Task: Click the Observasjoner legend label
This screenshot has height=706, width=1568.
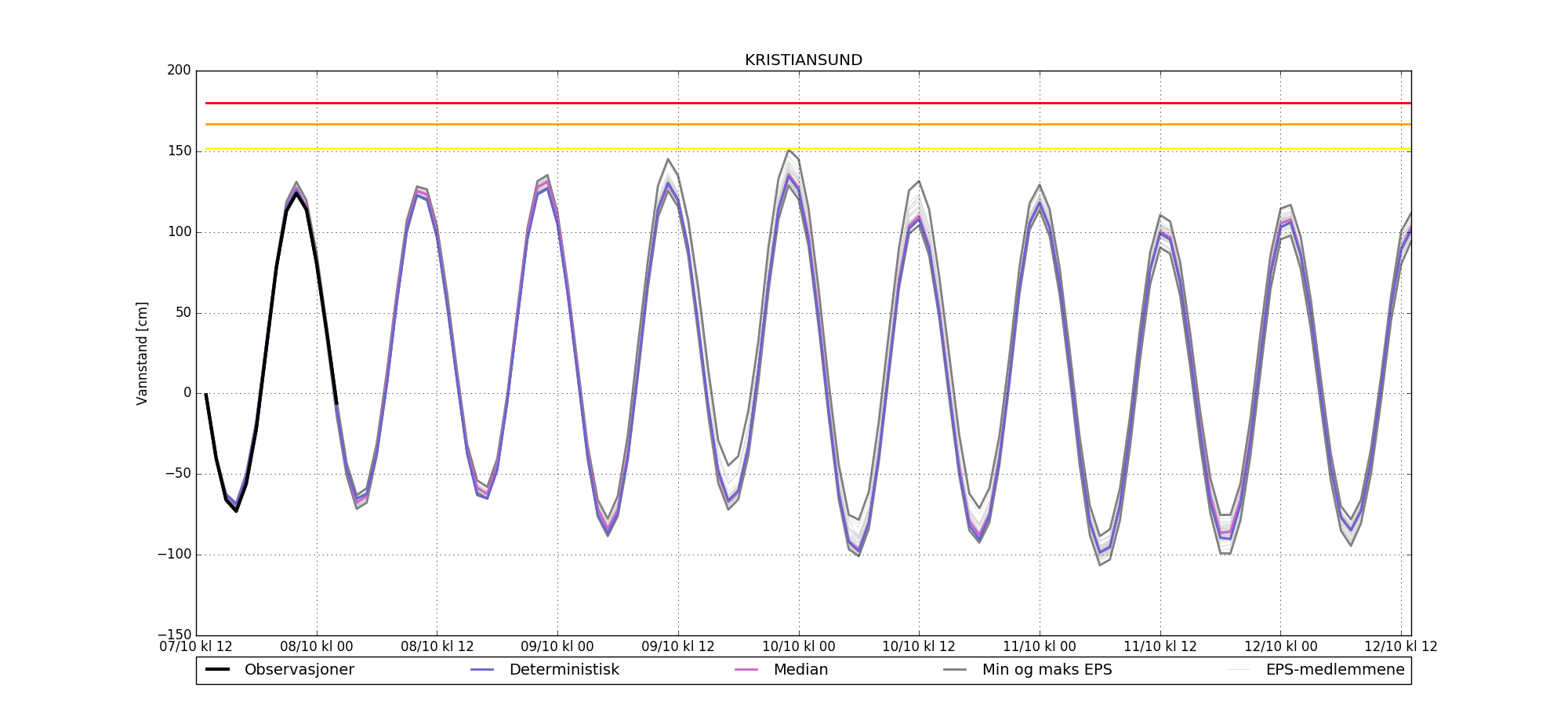Action: tap(299, 670)
